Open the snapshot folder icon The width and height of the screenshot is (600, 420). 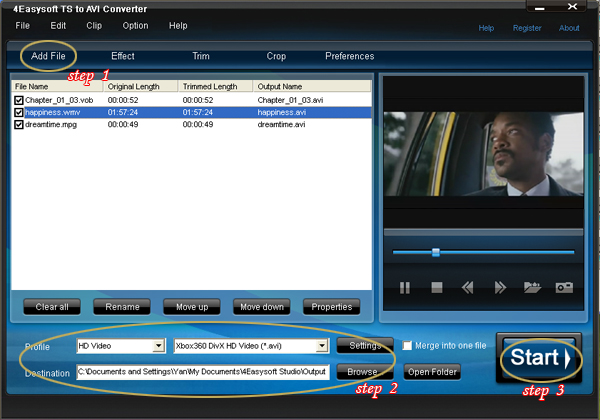pos(532,287)
